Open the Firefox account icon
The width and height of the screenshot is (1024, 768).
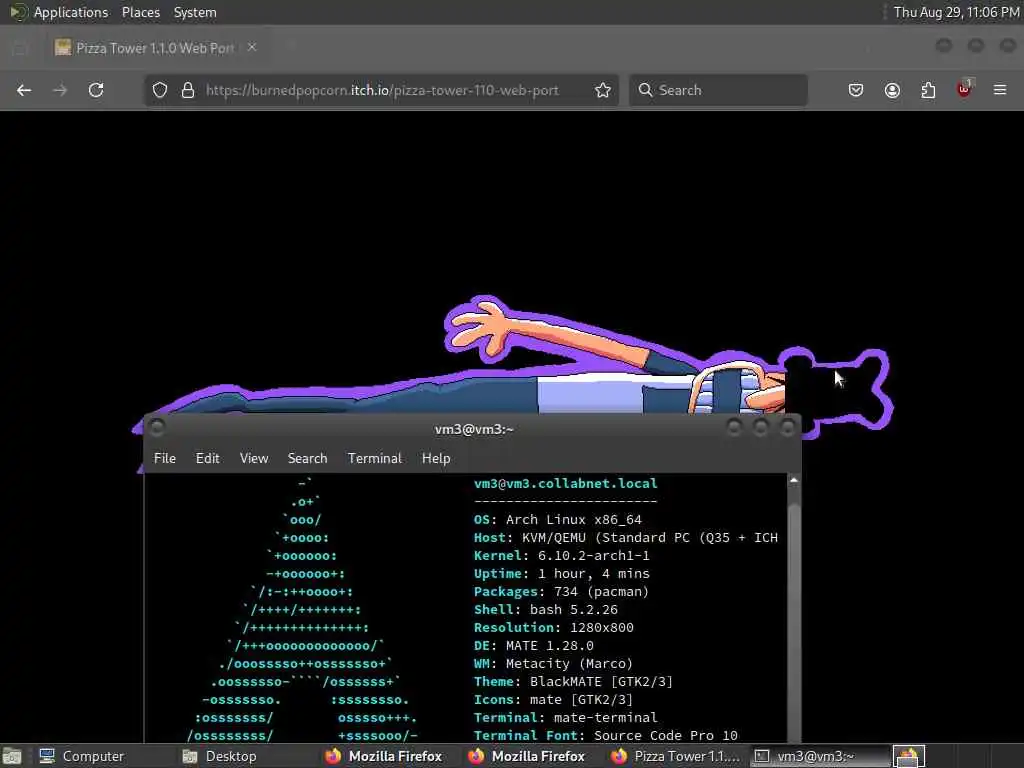[892, 90]
